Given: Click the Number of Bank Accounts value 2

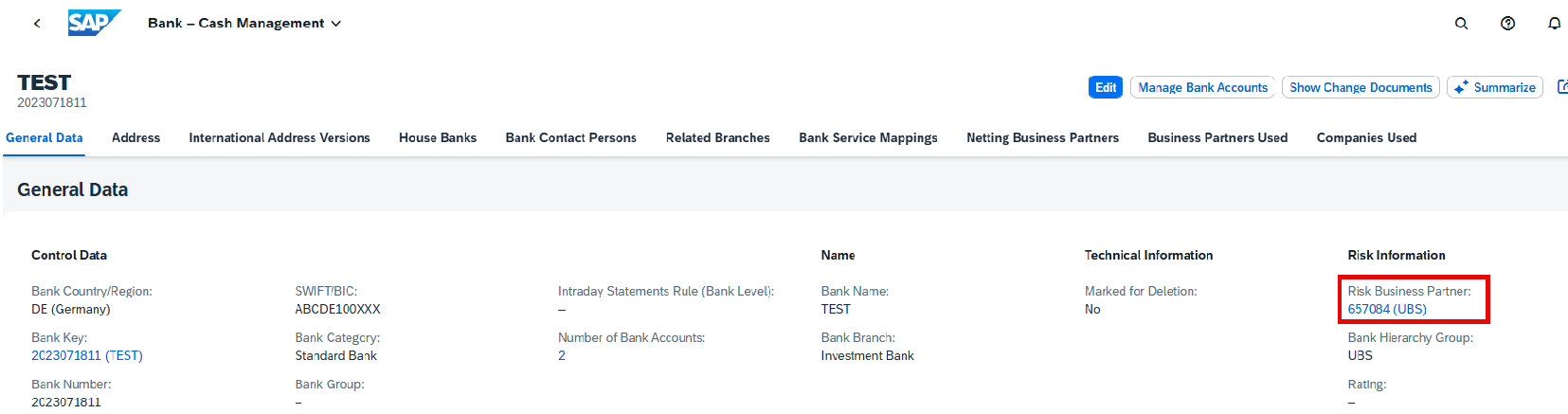Looking at the screenshot, I should tap(562, 355).
